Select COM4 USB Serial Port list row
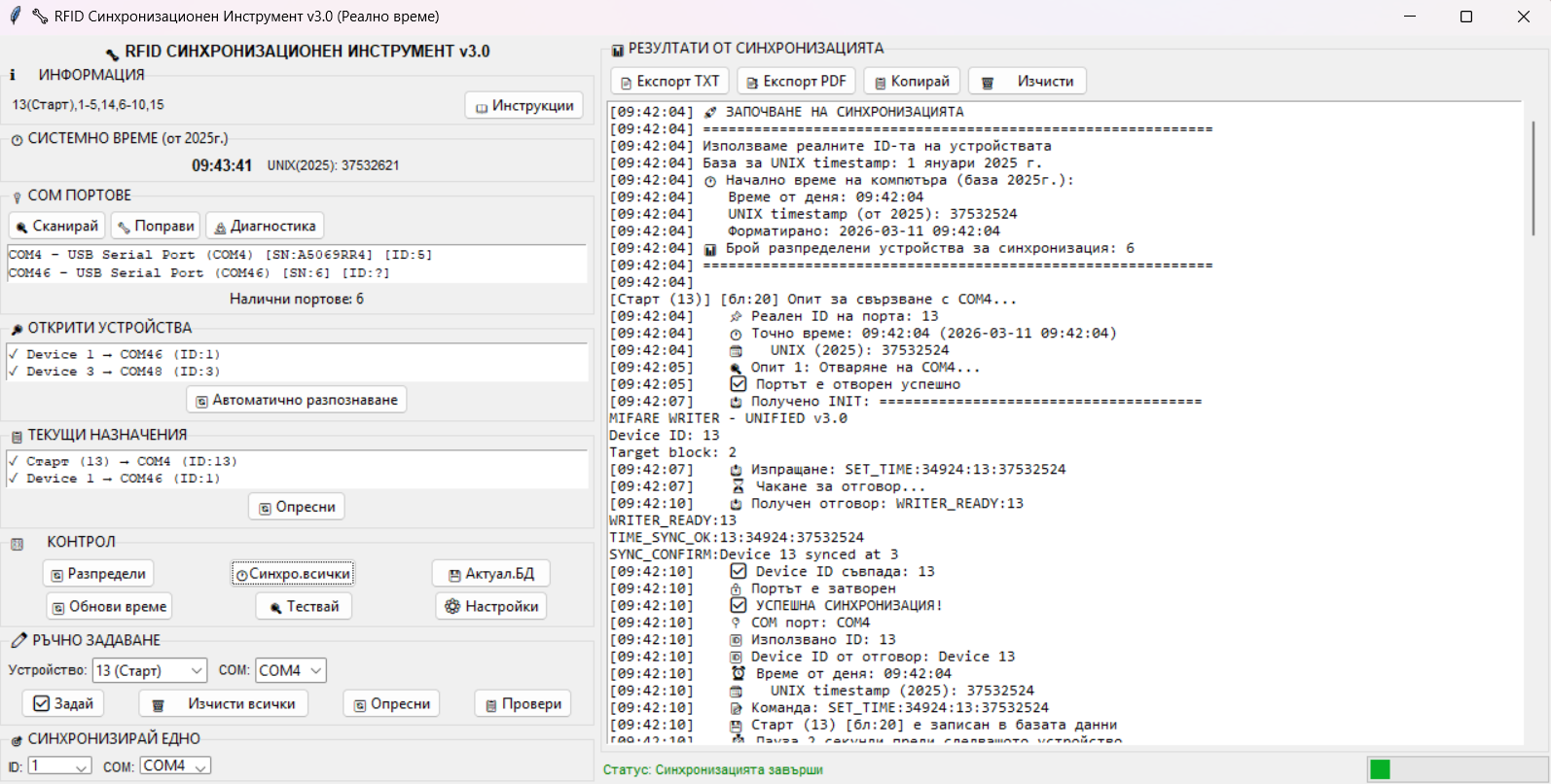Image resolution: width=1551 pixels, height=784 pixels. [x=220, y=255]
